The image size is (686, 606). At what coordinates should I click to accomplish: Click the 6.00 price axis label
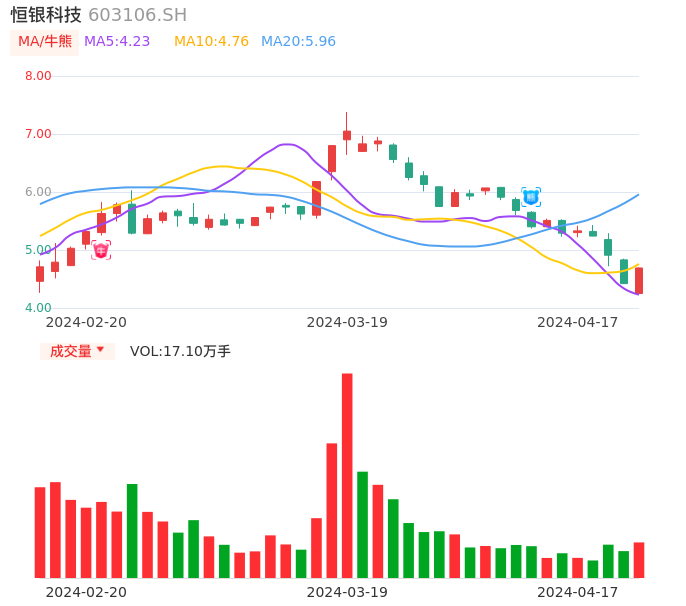[38, 192]
